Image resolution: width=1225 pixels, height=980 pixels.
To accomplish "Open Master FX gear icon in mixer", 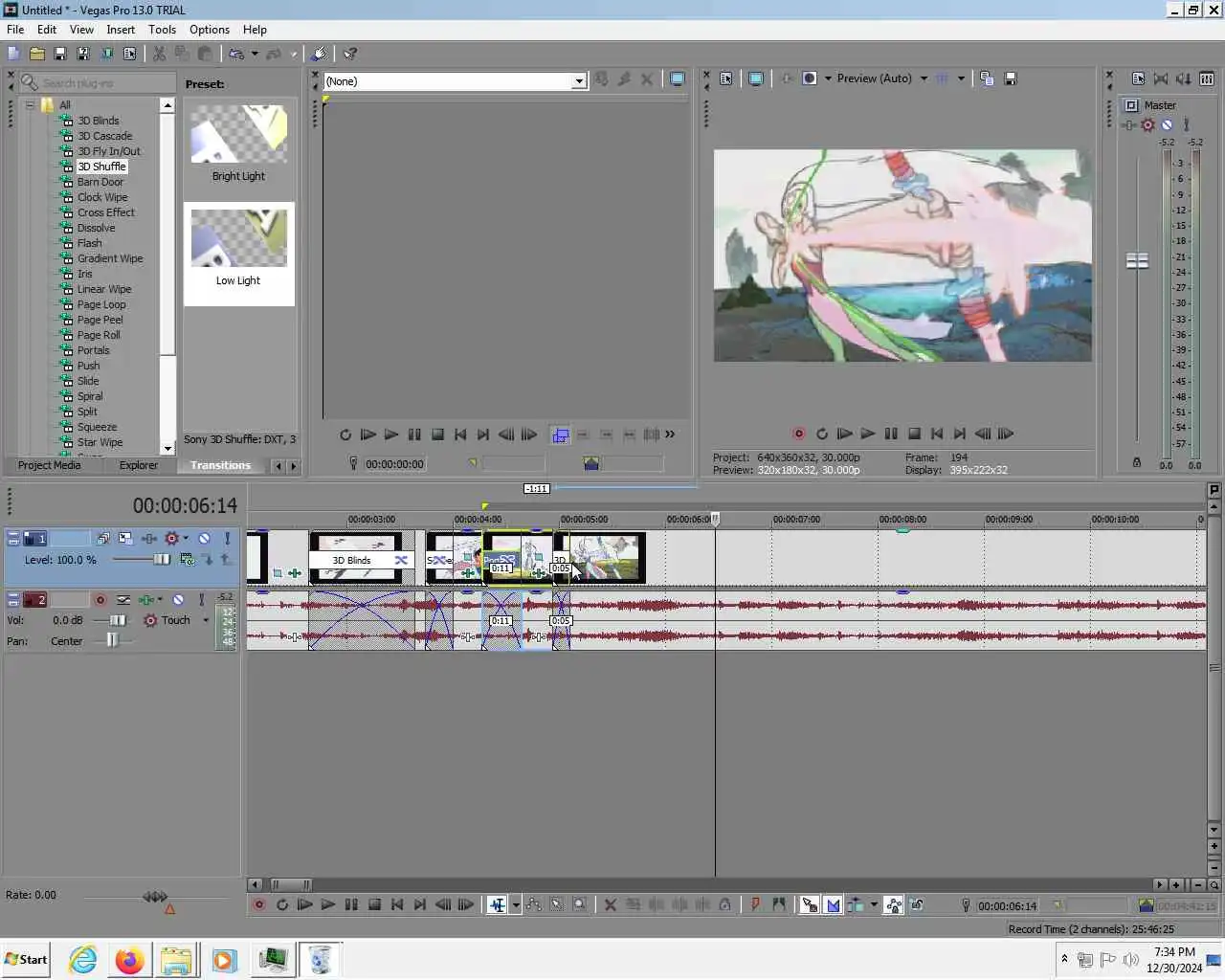I will pos(1147,124).
